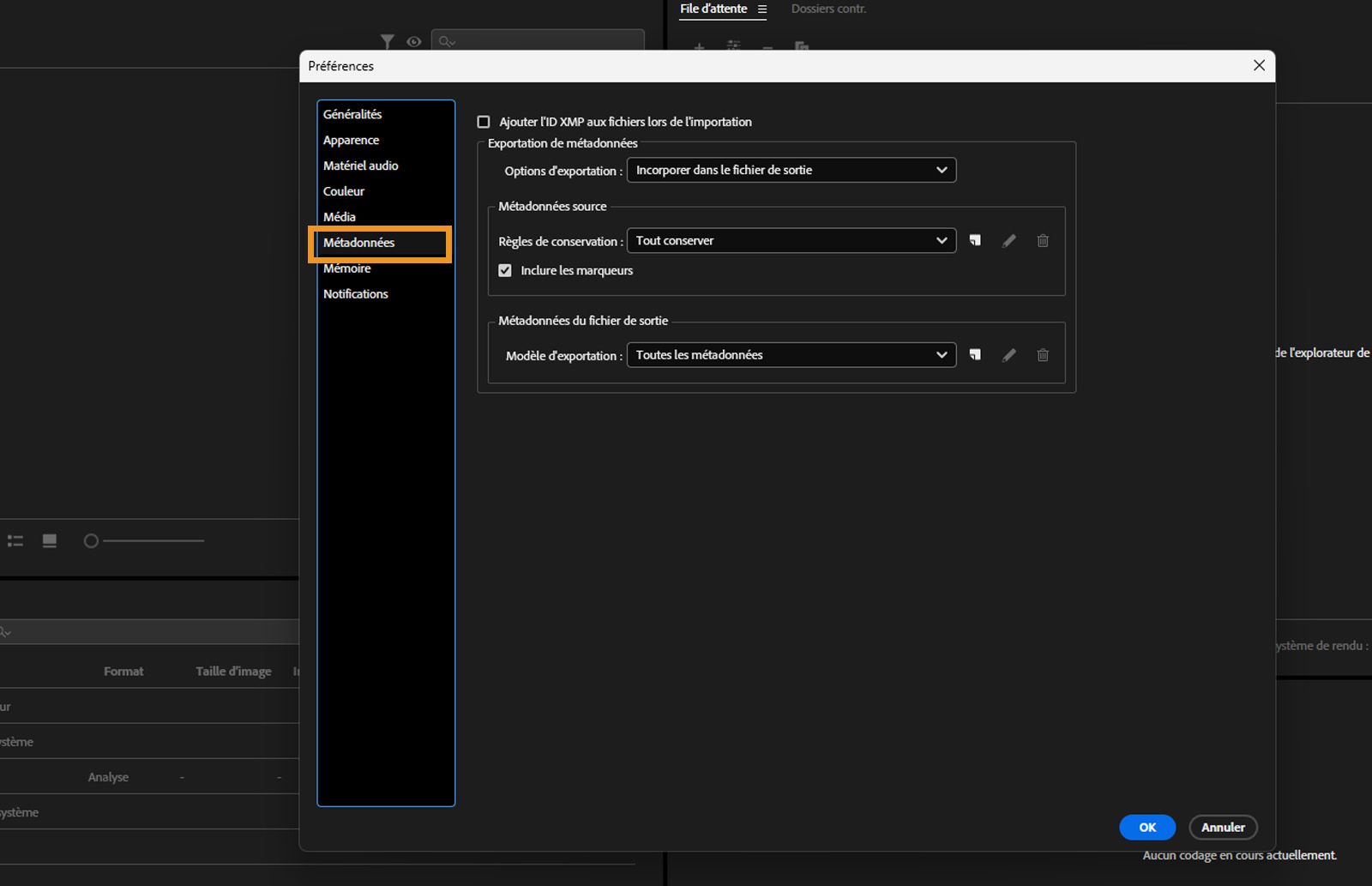Toggle the eye visibility filter icon
This screenshot has height=886, width=1372.
pyautogui.click(x=414, y=41)
